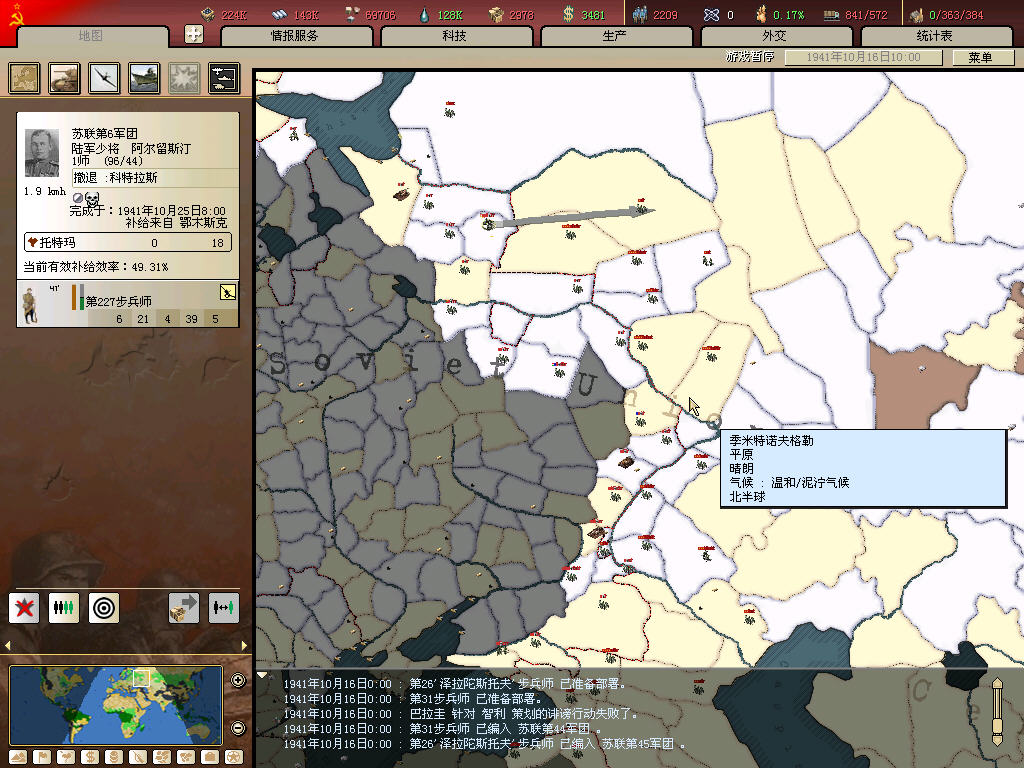The width and height of the screenshot is (1024, 768).
Task: Click the skull icon under retreat order
Action: click(x=92, y=198)
